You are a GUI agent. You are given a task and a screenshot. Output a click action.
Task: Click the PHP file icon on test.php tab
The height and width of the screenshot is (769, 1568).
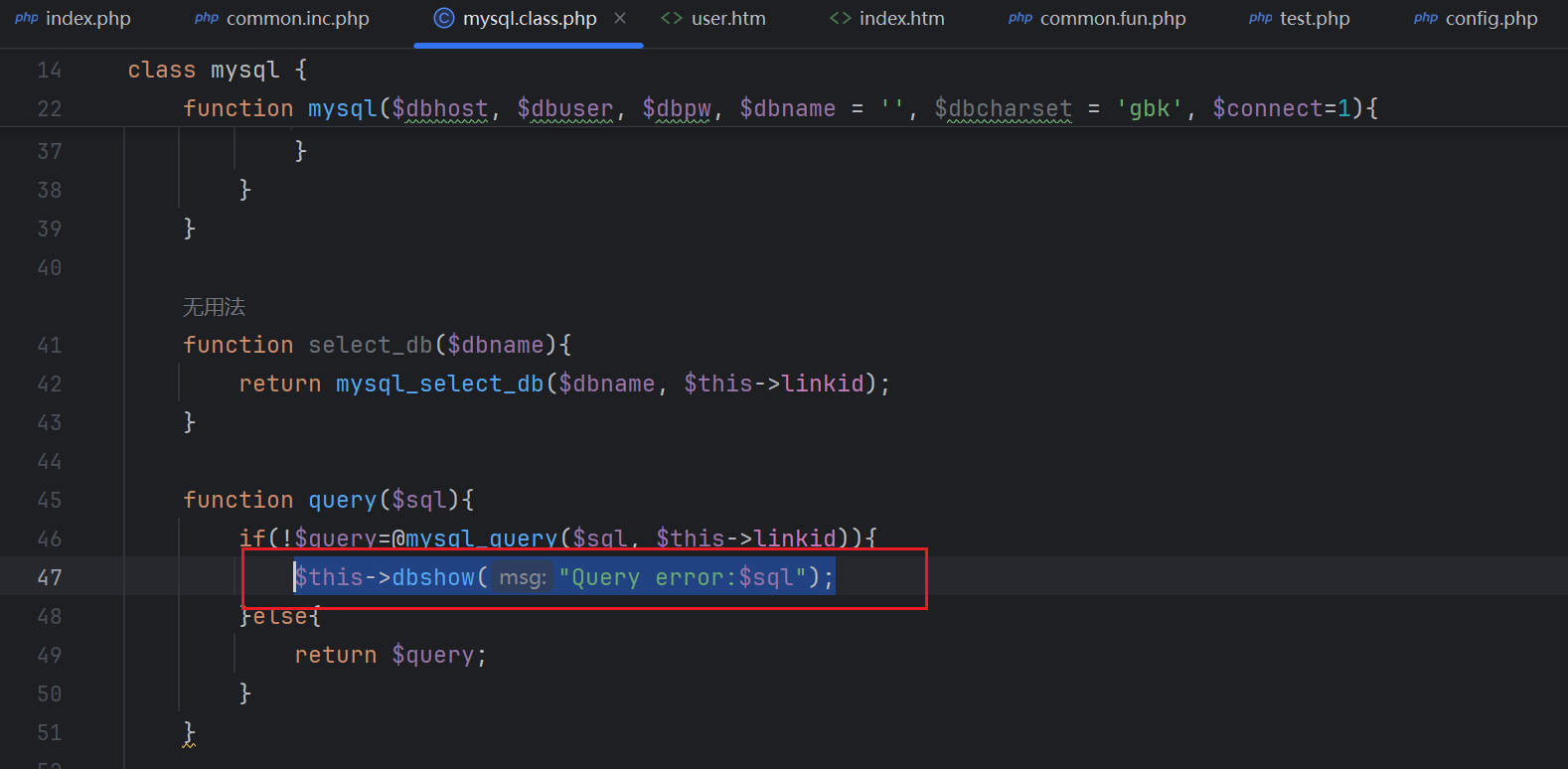point(1261,18)
